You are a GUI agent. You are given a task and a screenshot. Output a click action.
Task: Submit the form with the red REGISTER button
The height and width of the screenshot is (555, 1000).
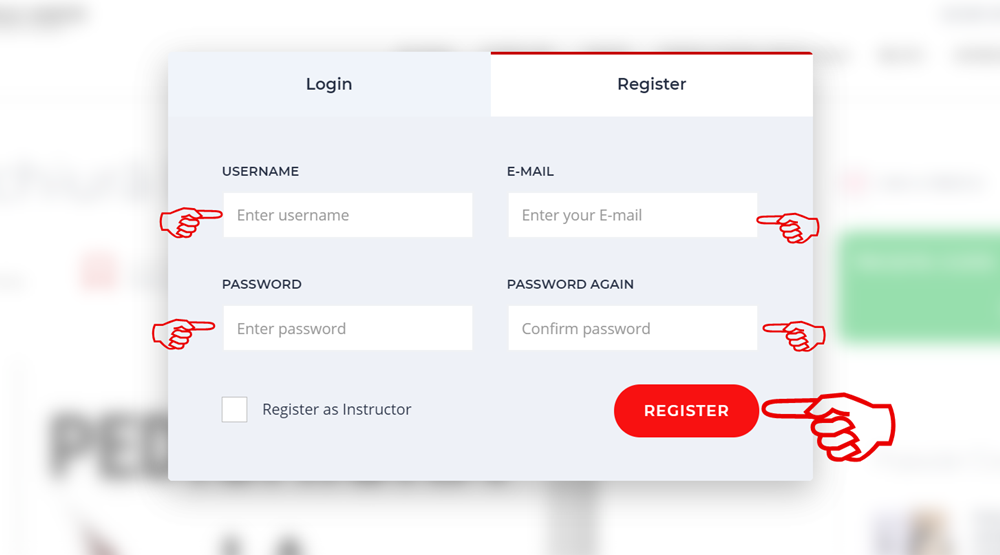click(686, 411)
